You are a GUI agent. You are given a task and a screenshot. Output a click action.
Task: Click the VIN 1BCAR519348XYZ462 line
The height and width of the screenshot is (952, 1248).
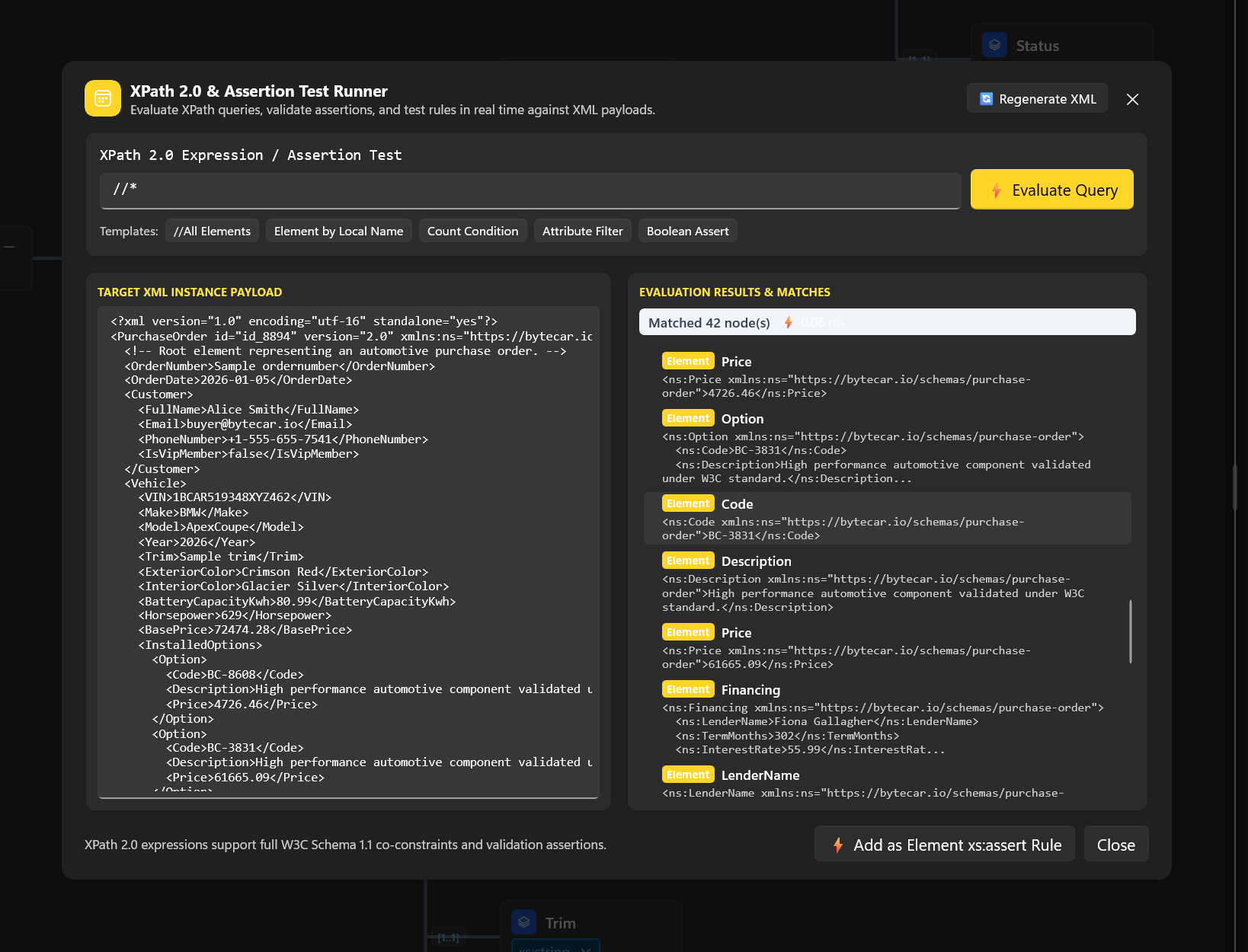(x=235, y=497)
